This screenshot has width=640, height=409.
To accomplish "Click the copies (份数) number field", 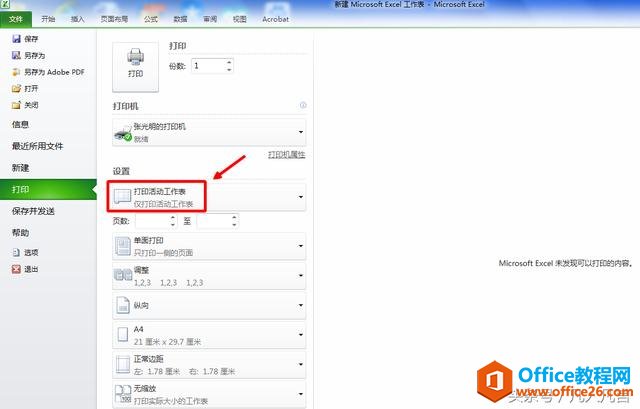I will point(208,66).
